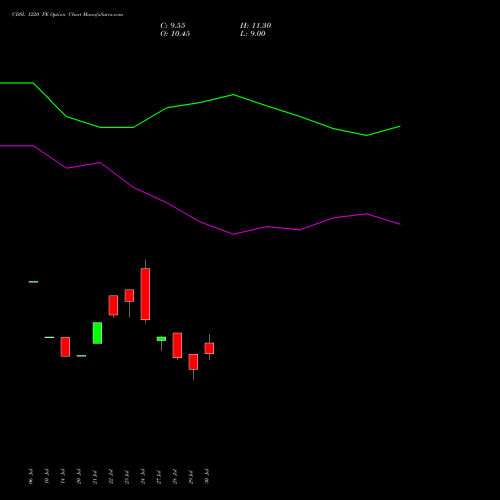The height and width of the screenshot is (500, 500).
Task: Click the '21 Jul' date axis label
Action: coord(95,476)
